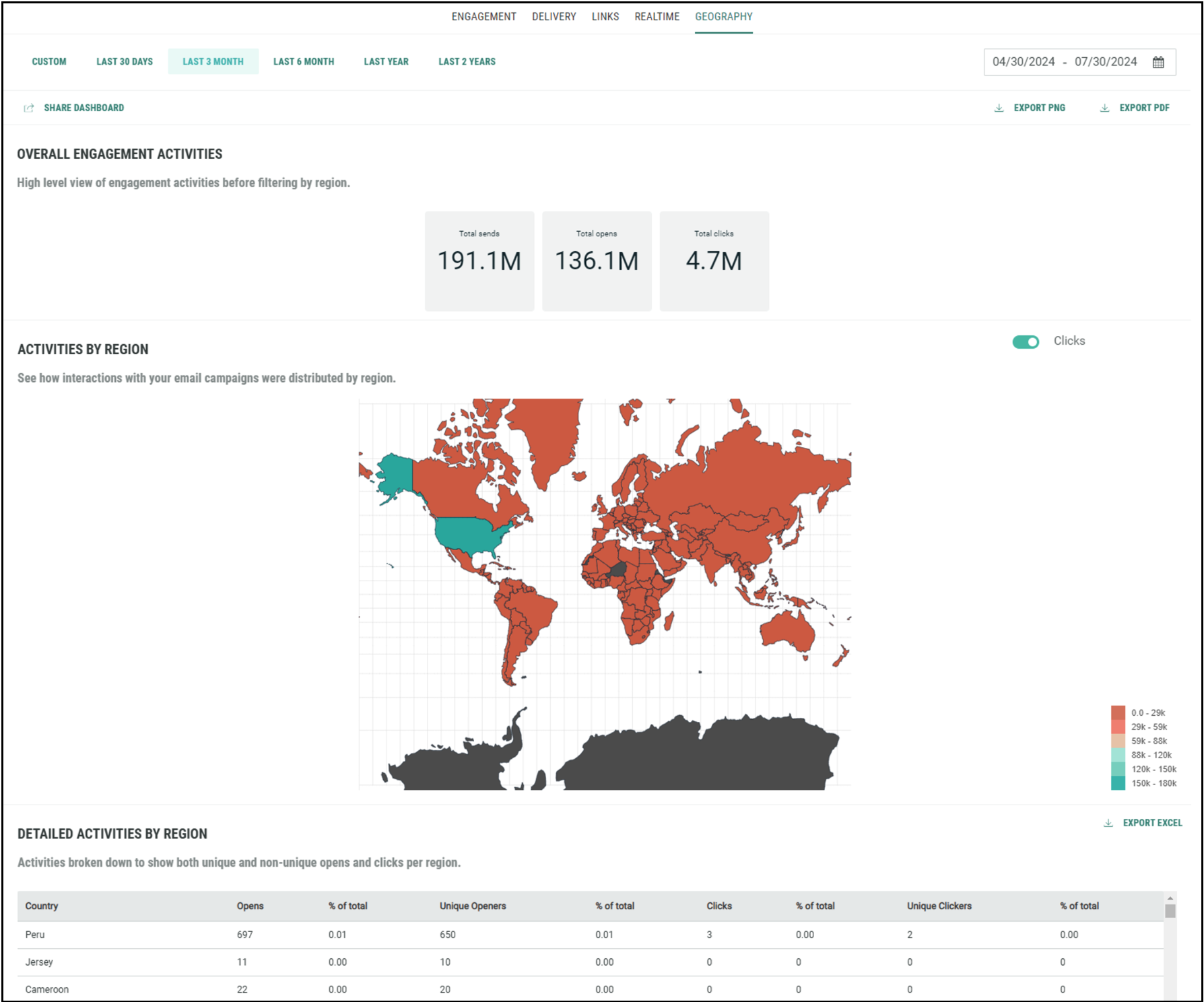Select the Last 30 Days range

click(x=125, y=61)
